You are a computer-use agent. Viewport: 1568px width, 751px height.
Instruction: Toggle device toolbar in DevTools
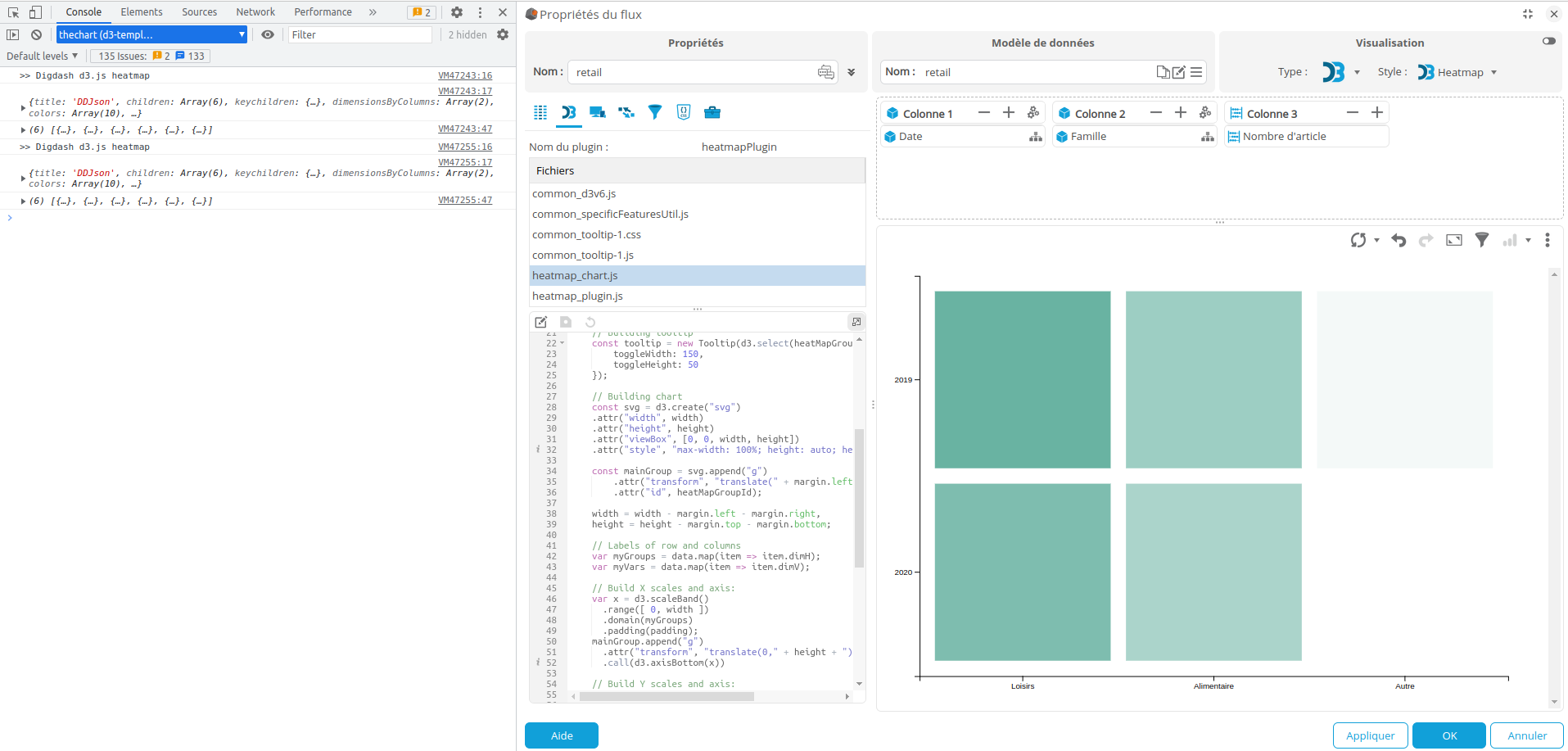coord(35,12)
